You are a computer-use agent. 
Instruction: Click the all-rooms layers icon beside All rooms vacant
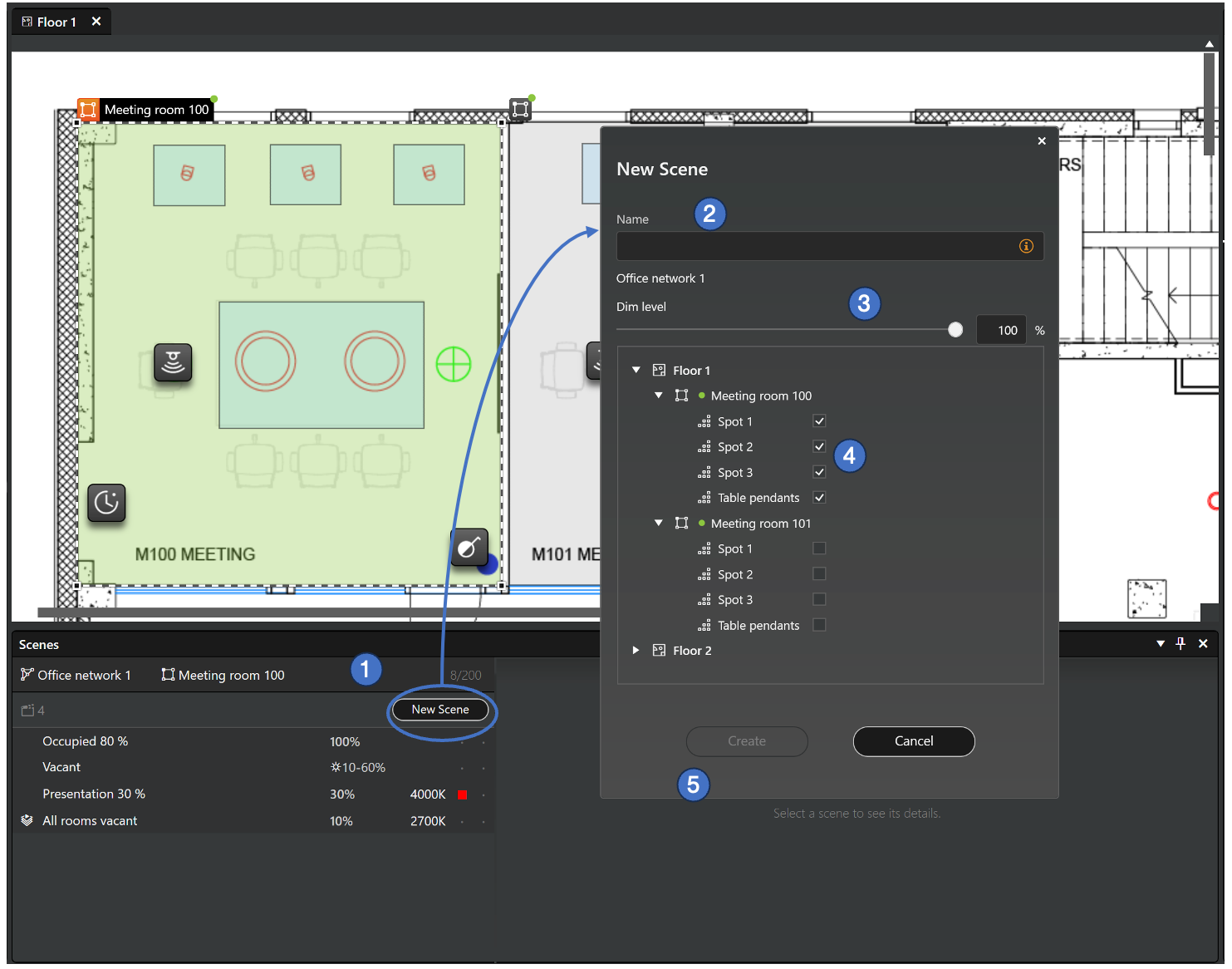coord(27,820)
